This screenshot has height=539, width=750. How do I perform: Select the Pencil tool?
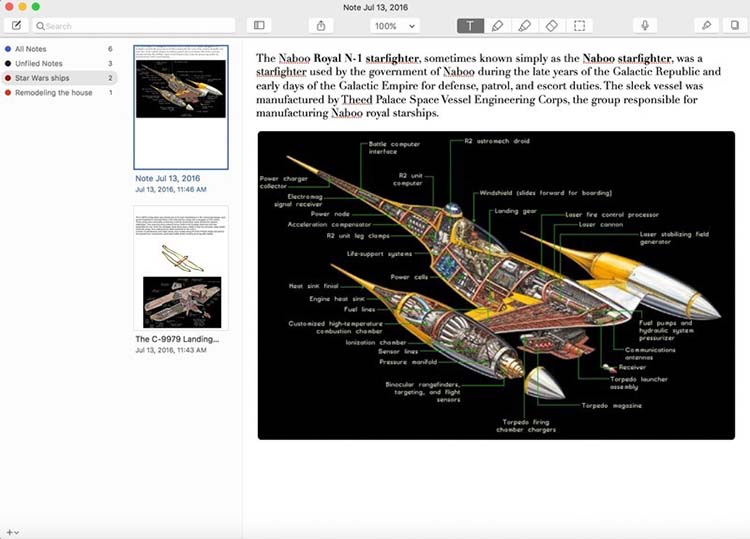pos(497,26)
